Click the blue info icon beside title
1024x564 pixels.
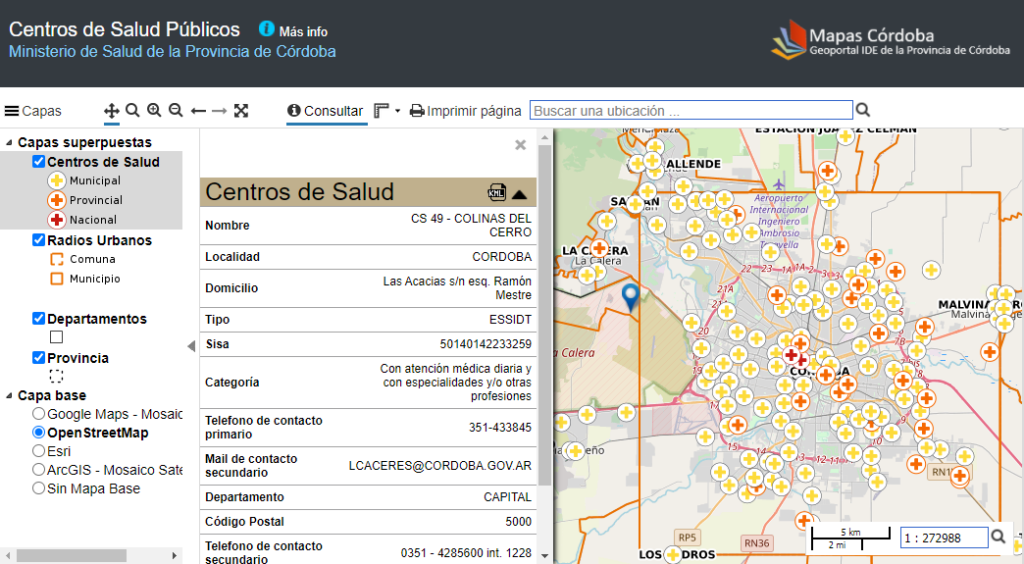[x=266, y=29]
